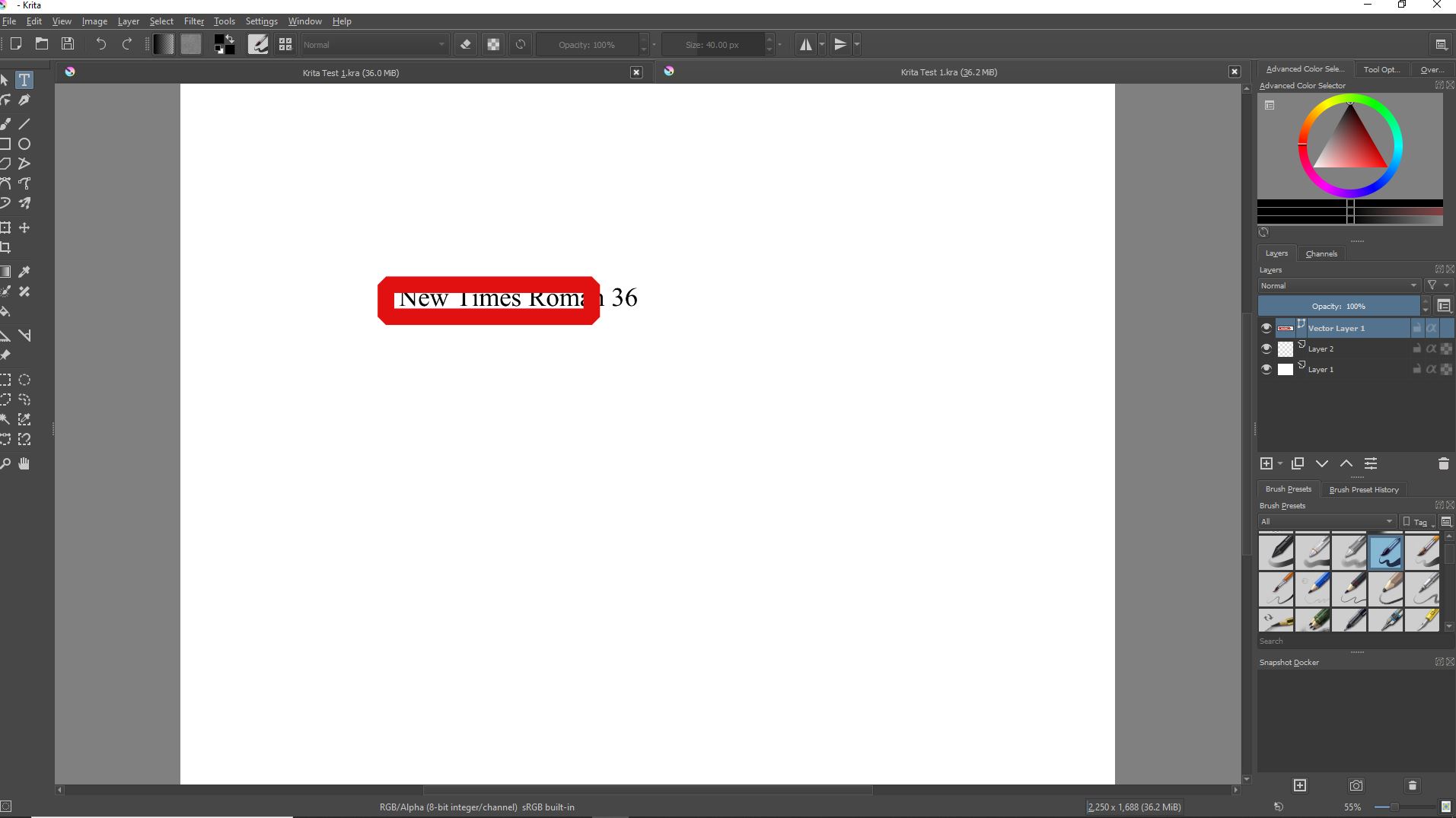Viewport: 1456px width, 818px height.
Task: Hide Layer 1 using eye icon
Action: coord(1266,369)
